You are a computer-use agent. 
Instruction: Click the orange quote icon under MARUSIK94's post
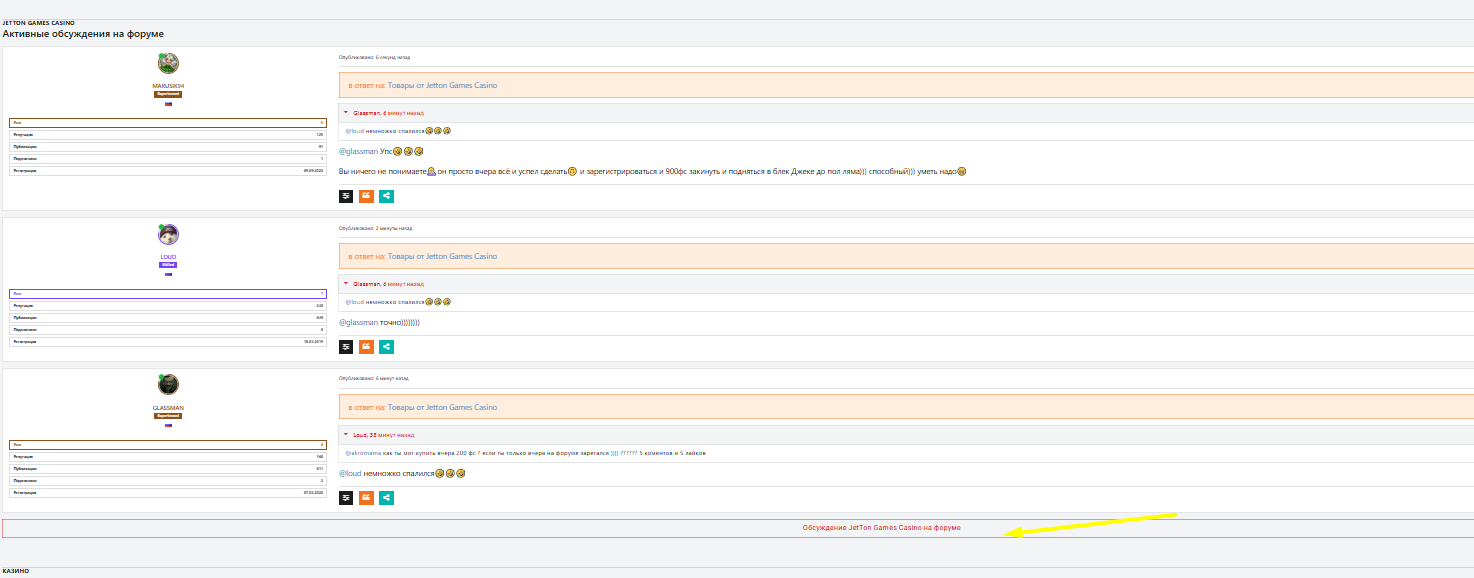366,196
